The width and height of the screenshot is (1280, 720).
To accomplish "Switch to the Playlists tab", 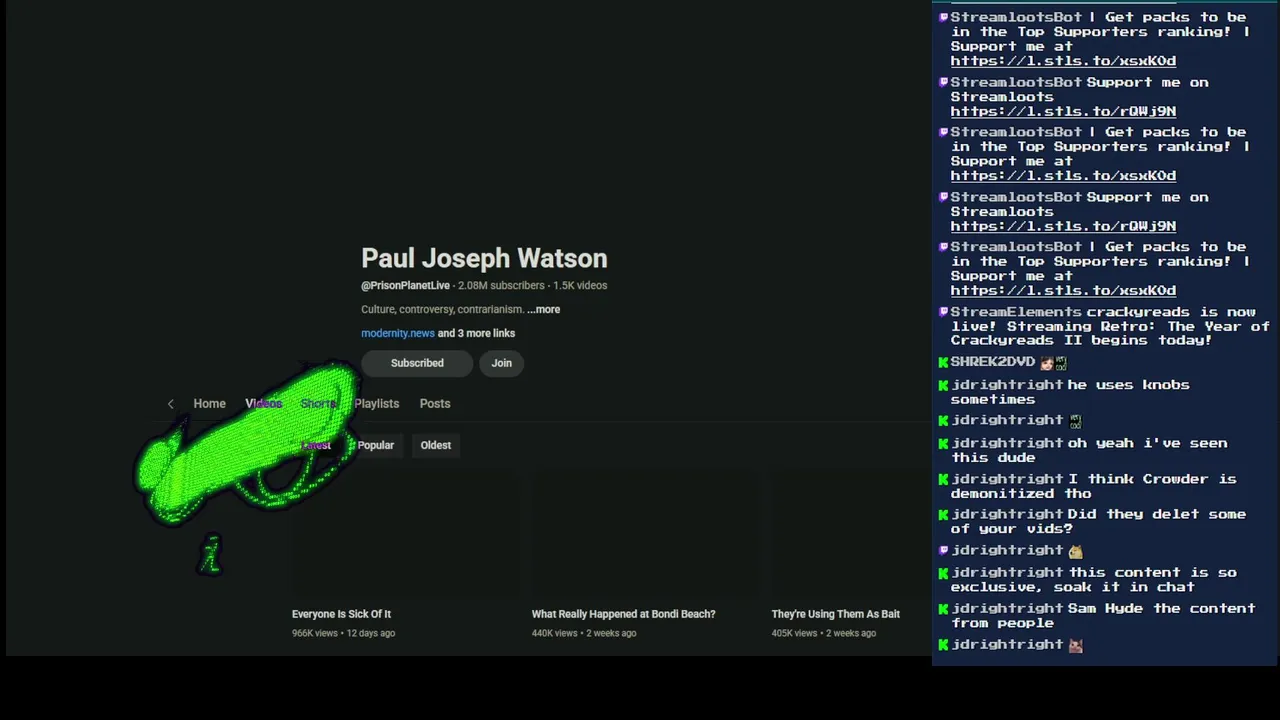I will coord(376,404).
